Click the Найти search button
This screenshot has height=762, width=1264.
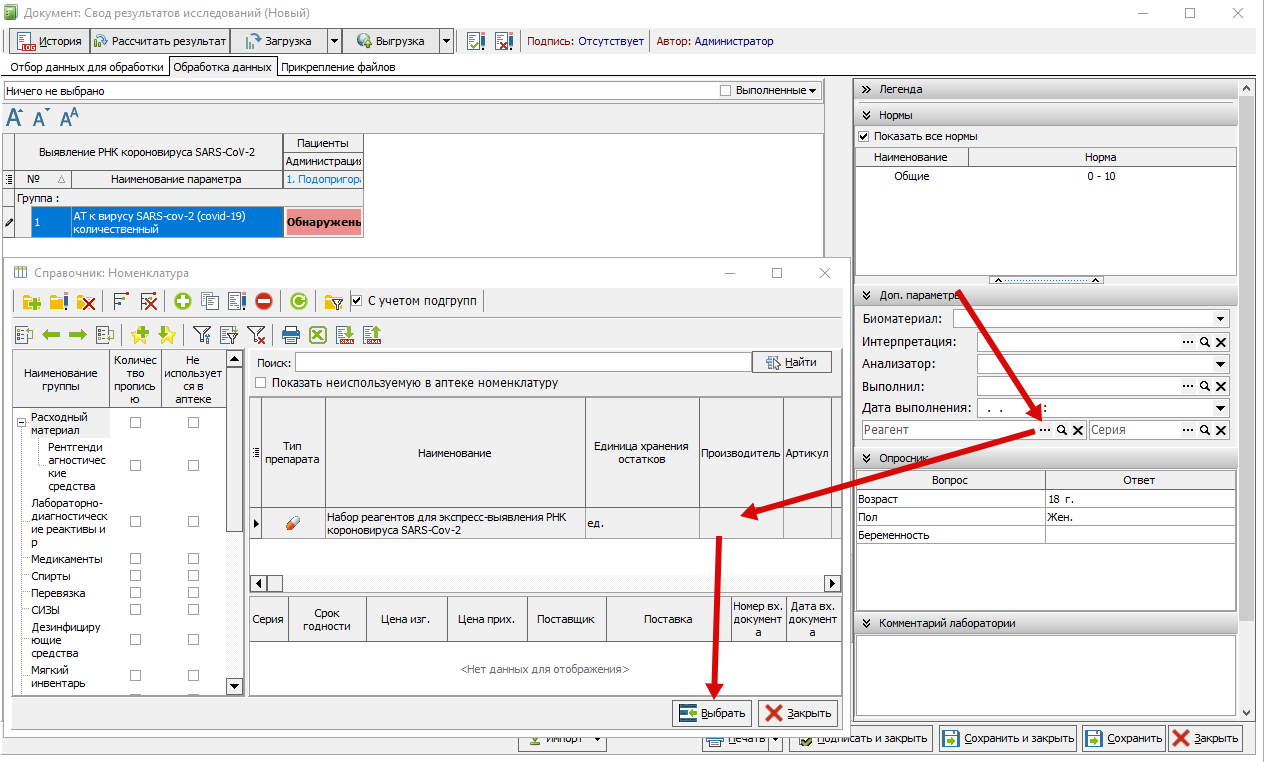[791, 362]
